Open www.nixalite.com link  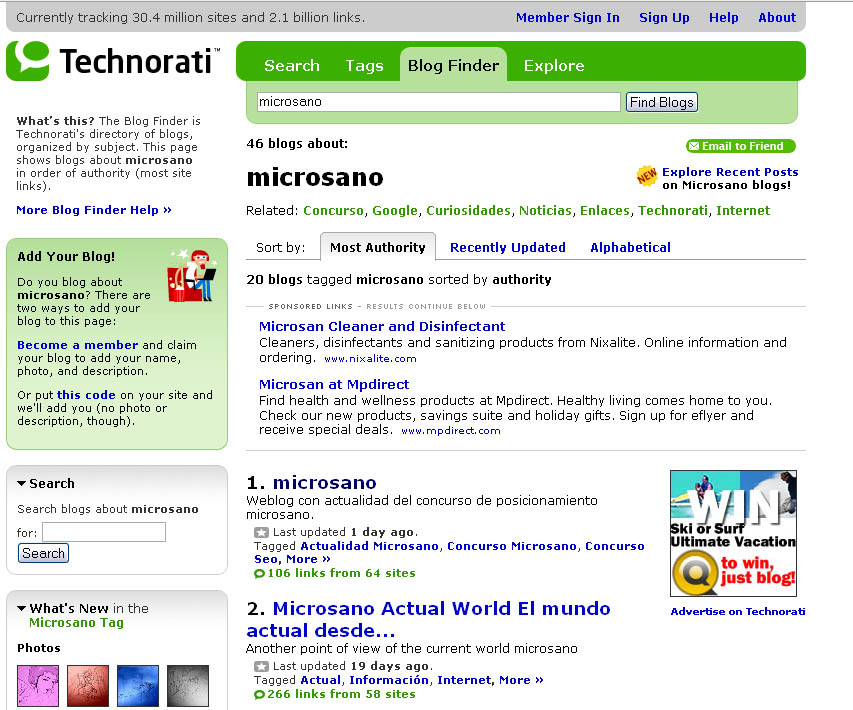[x=370, y=359]
